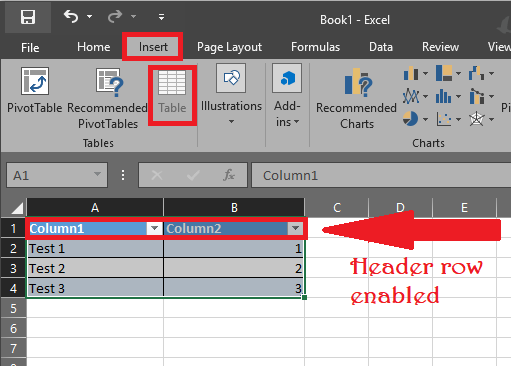The width and height of the screenshot is (511, 366).
Task: Click the Recommended Charts icon
Action: (x=358, y=81)
